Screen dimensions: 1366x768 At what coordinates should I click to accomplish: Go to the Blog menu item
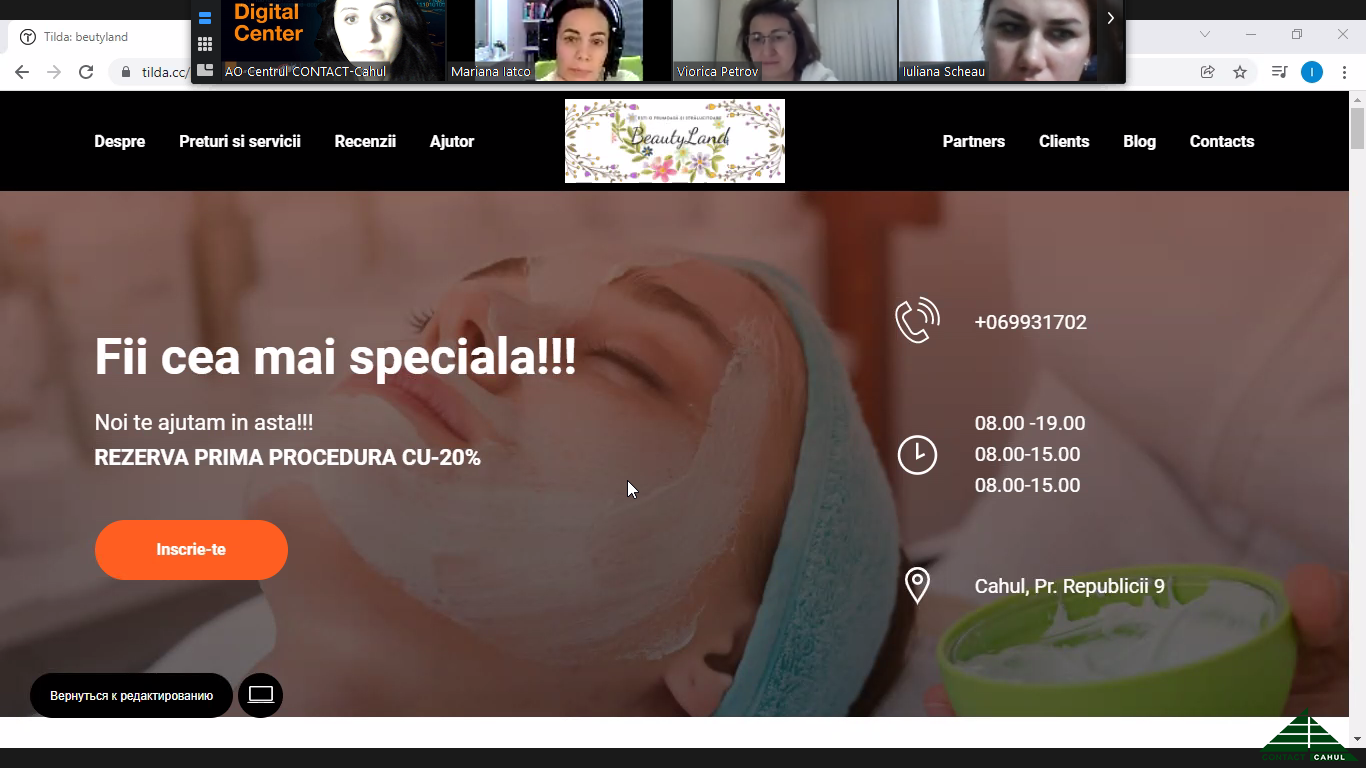[x=1139, y=141]
